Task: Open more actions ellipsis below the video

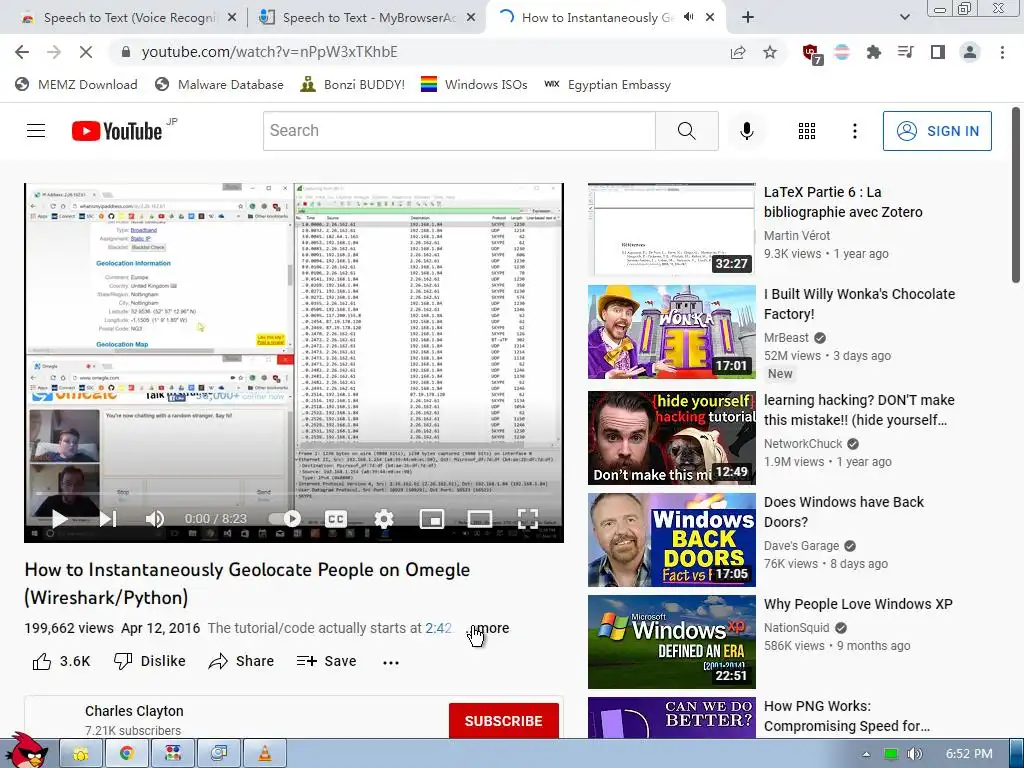Action: (391, 662)
